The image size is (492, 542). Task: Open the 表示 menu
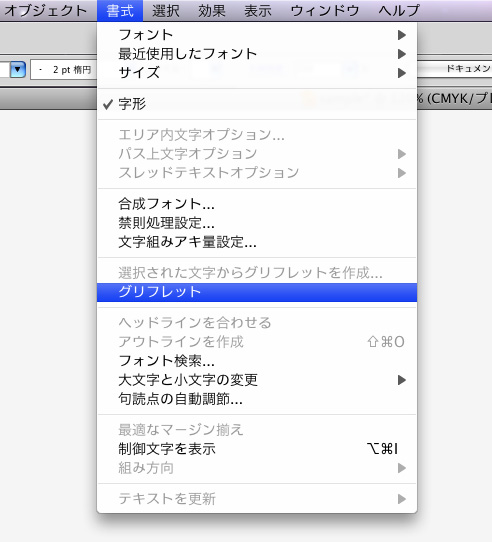point(258,11)
